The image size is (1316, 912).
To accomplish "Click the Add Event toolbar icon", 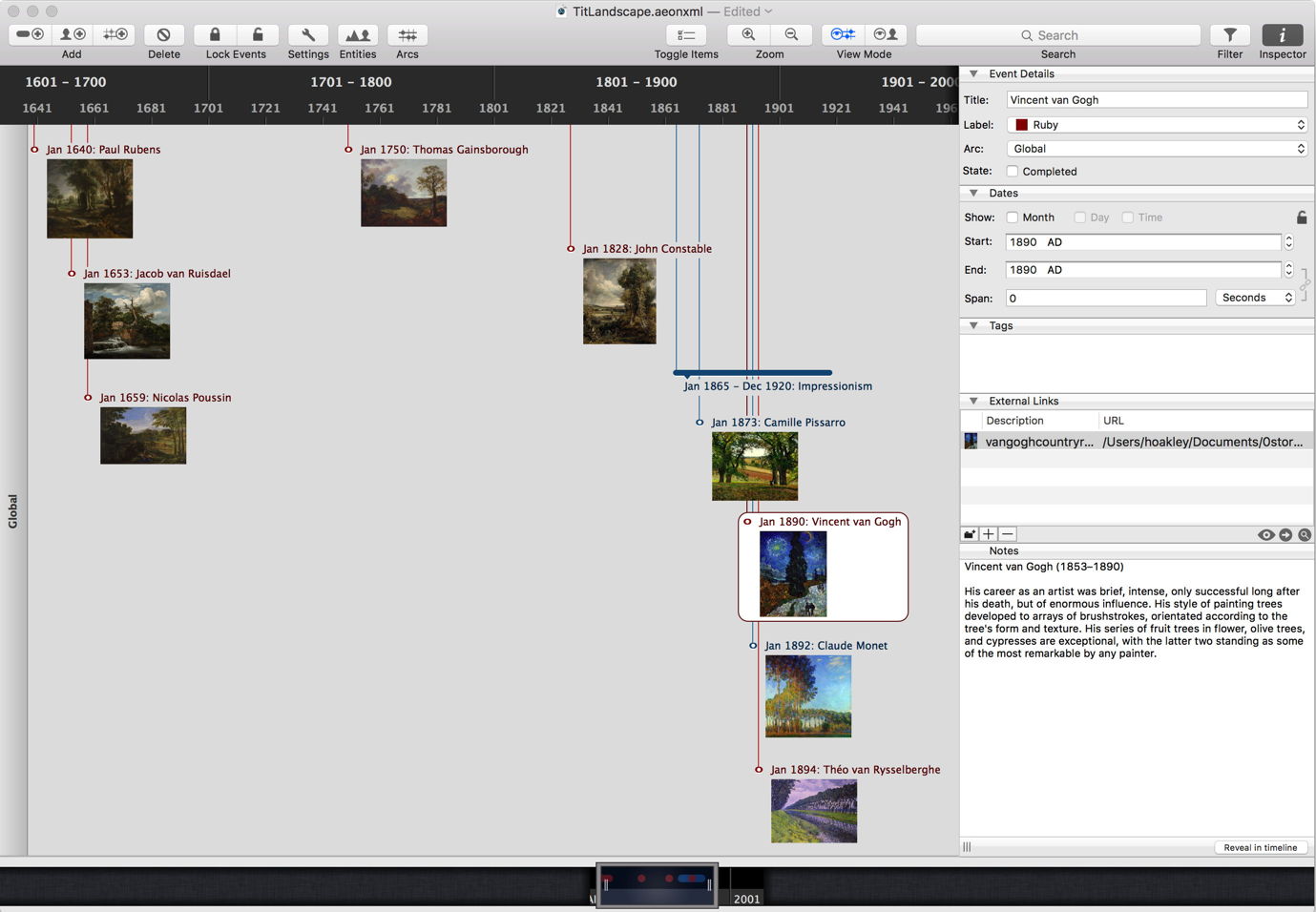I will tap(31, 34).
